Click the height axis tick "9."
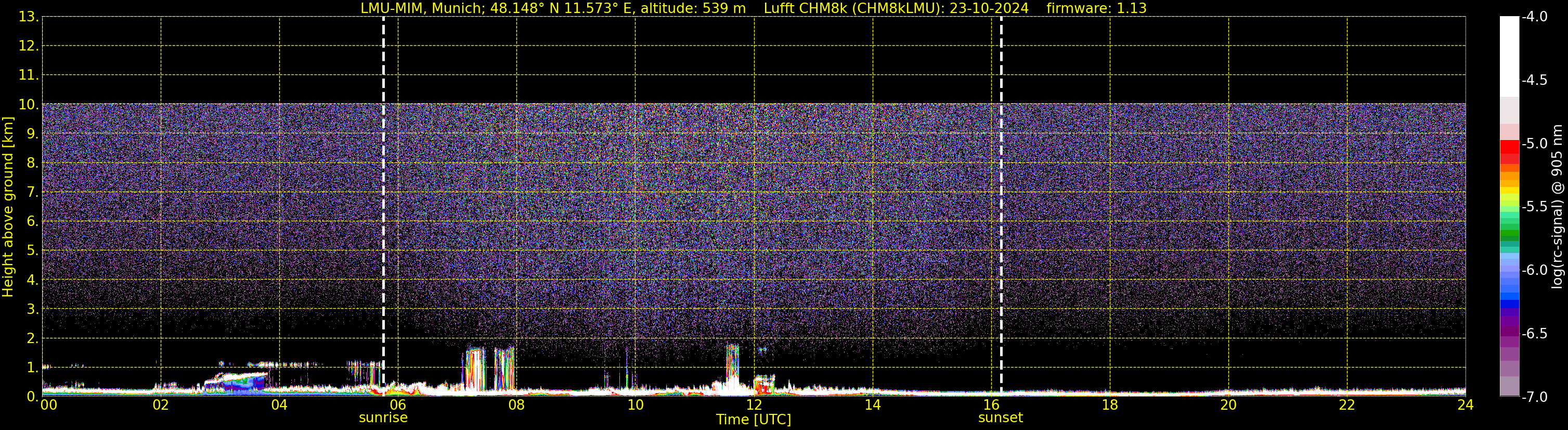This screenshot has height=430, width=1568. [32, 134]
